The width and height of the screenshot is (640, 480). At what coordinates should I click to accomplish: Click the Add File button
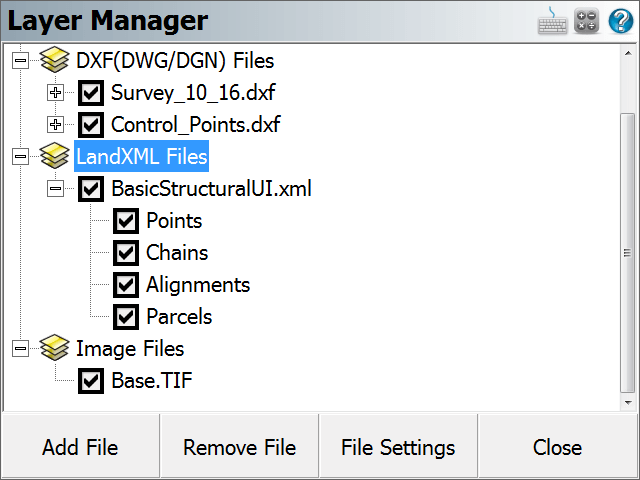(x=80, y=447)
